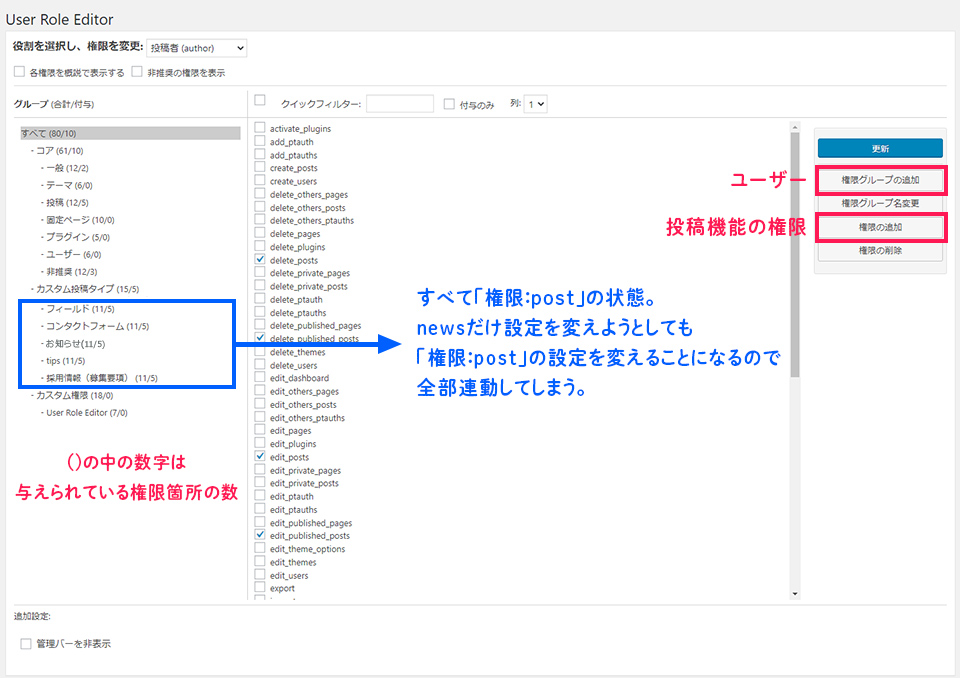
Task: Open the User Role Editor (7/0) group
Action: (86, 412)
